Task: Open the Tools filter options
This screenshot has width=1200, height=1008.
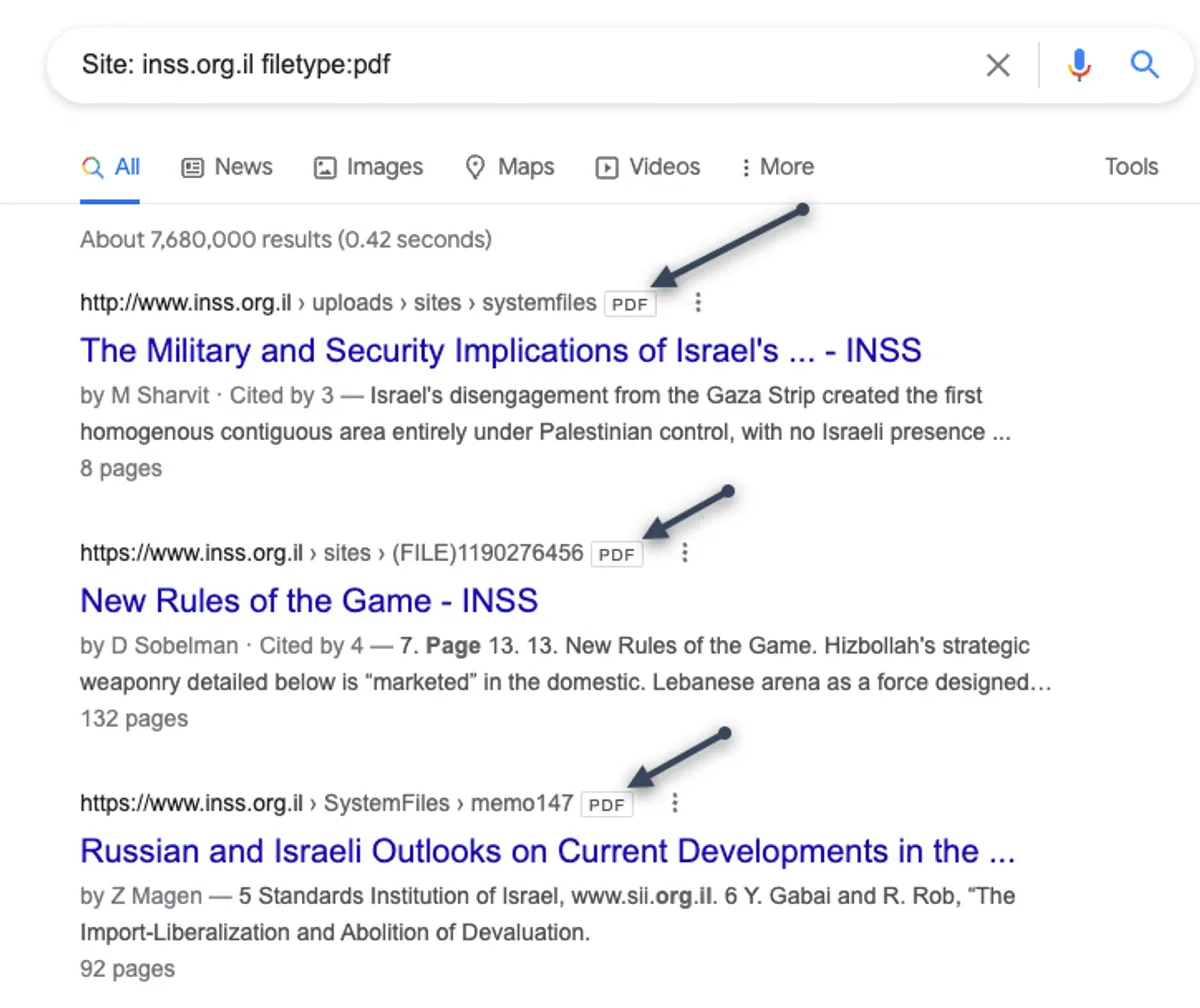Action: 1130,167
